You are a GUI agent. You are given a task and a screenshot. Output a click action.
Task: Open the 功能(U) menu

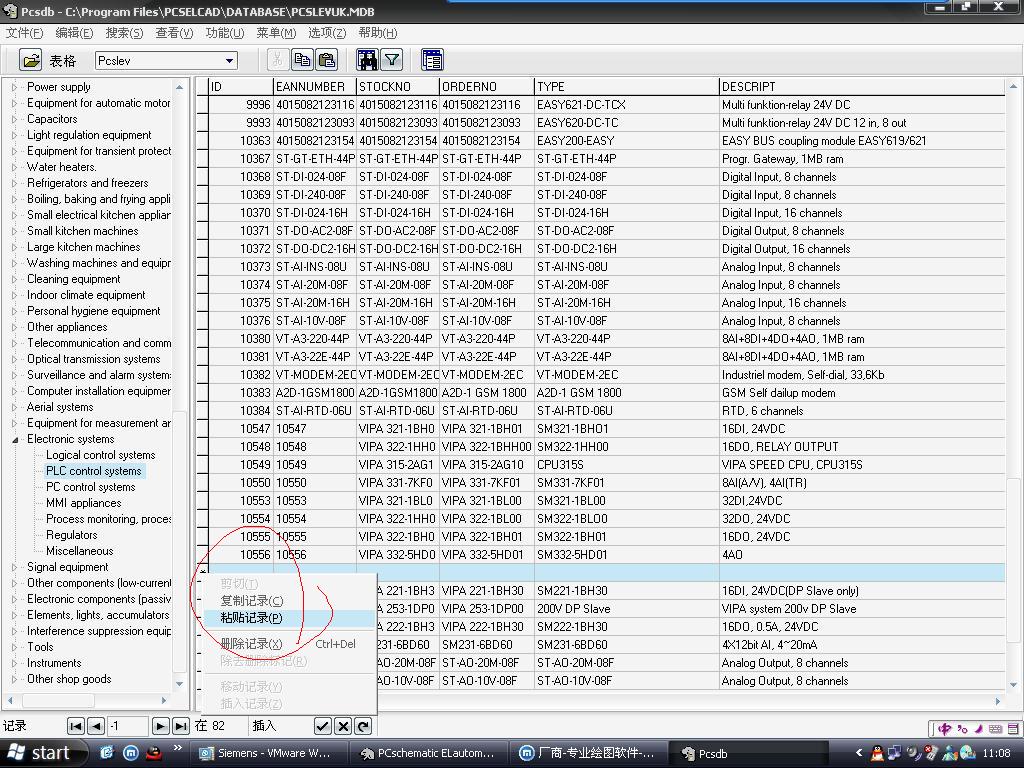225,33
